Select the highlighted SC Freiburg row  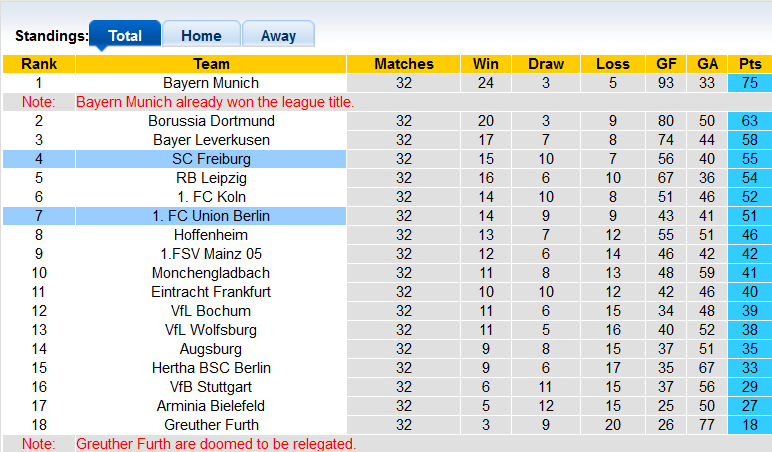211,159
